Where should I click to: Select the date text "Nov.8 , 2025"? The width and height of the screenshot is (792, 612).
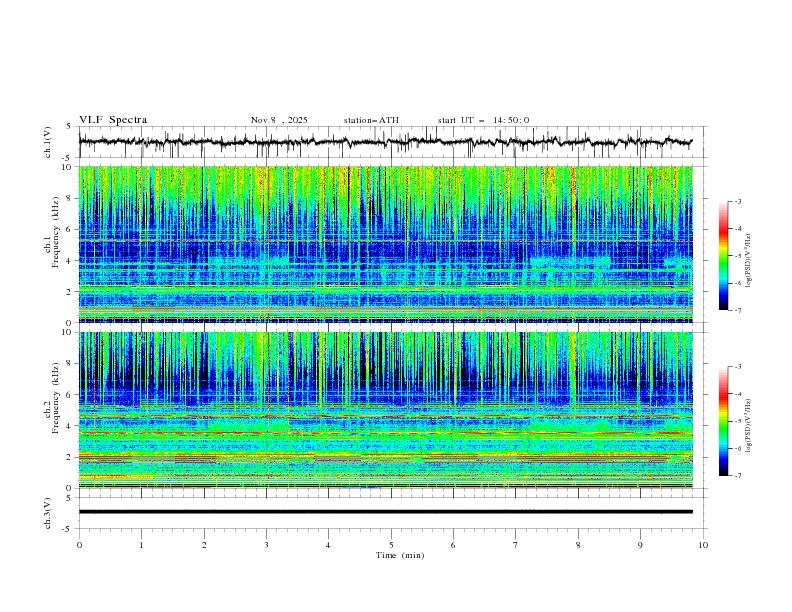279,120
